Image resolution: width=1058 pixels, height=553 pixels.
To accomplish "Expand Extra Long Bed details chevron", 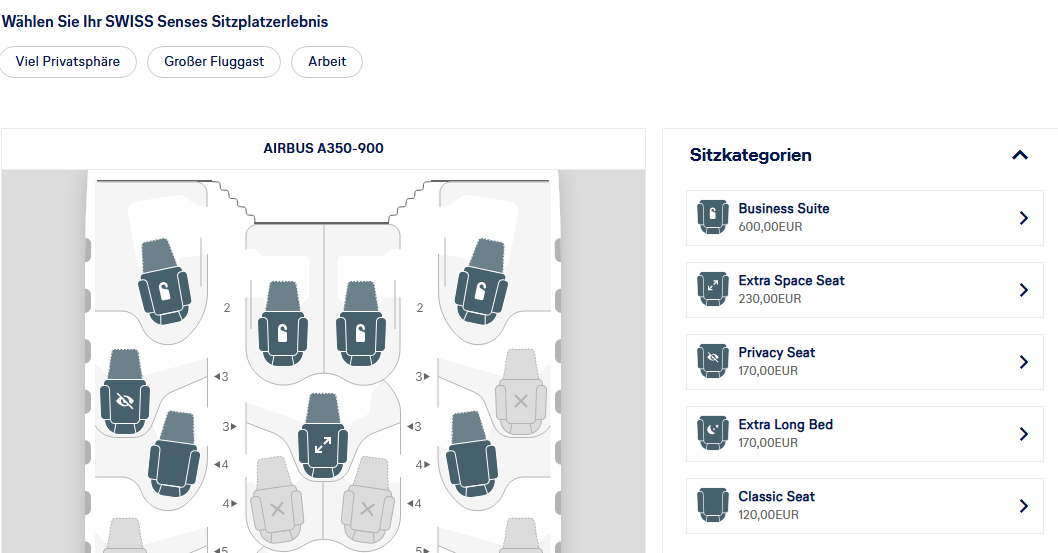I will click(x=1024, y=434).
